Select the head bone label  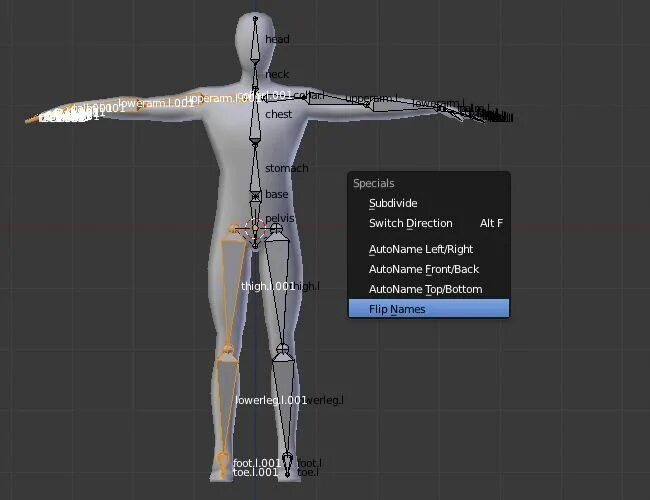(x=277, y=39)
